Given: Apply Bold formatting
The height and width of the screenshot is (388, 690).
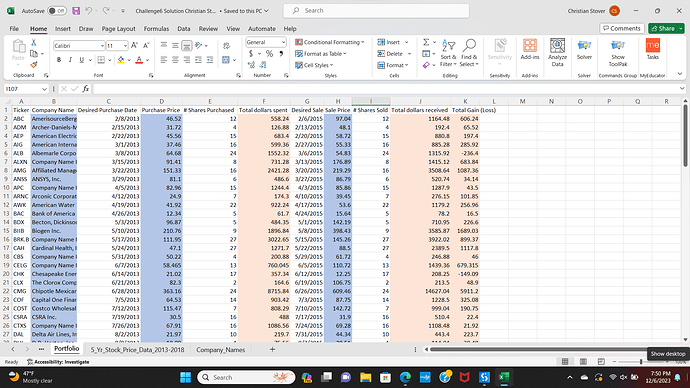Looking at the screenshot, I should (59, 60).
